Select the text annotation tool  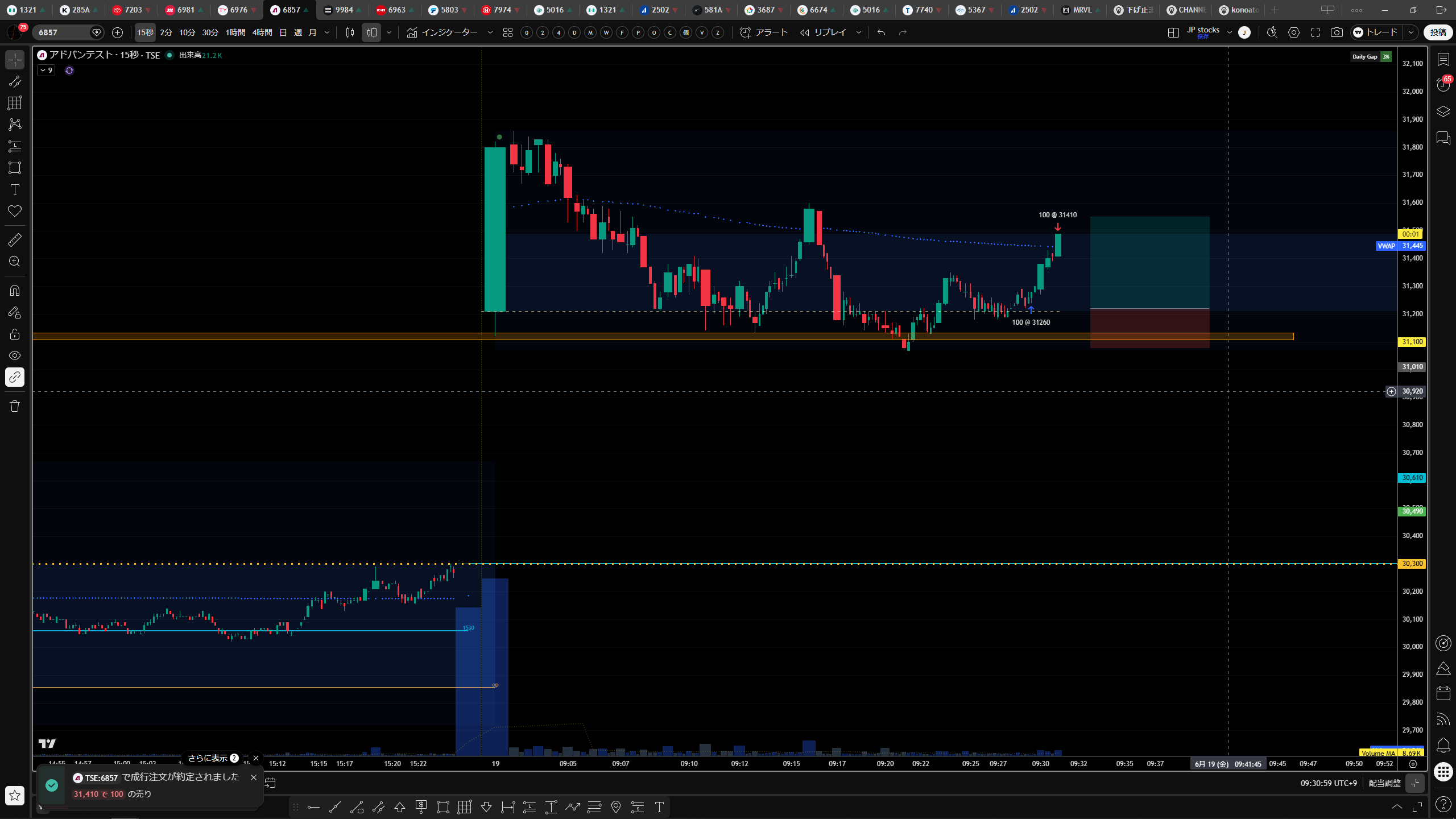tap(15, 189)
